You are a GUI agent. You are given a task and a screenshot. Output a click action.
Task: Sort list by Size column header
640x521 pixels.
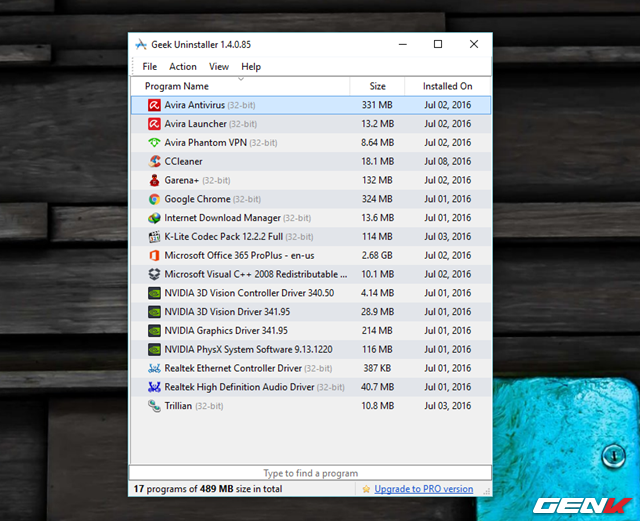(x=377, y=87)
